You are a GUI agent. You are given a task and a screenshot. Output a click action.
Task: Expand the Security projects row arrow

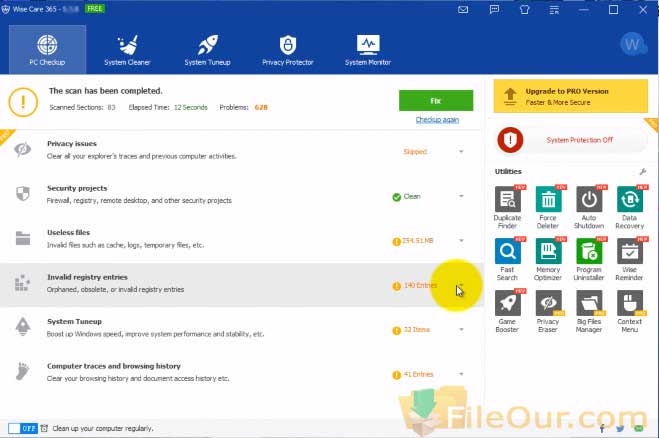pyautogui.click(x=461, y=196)
